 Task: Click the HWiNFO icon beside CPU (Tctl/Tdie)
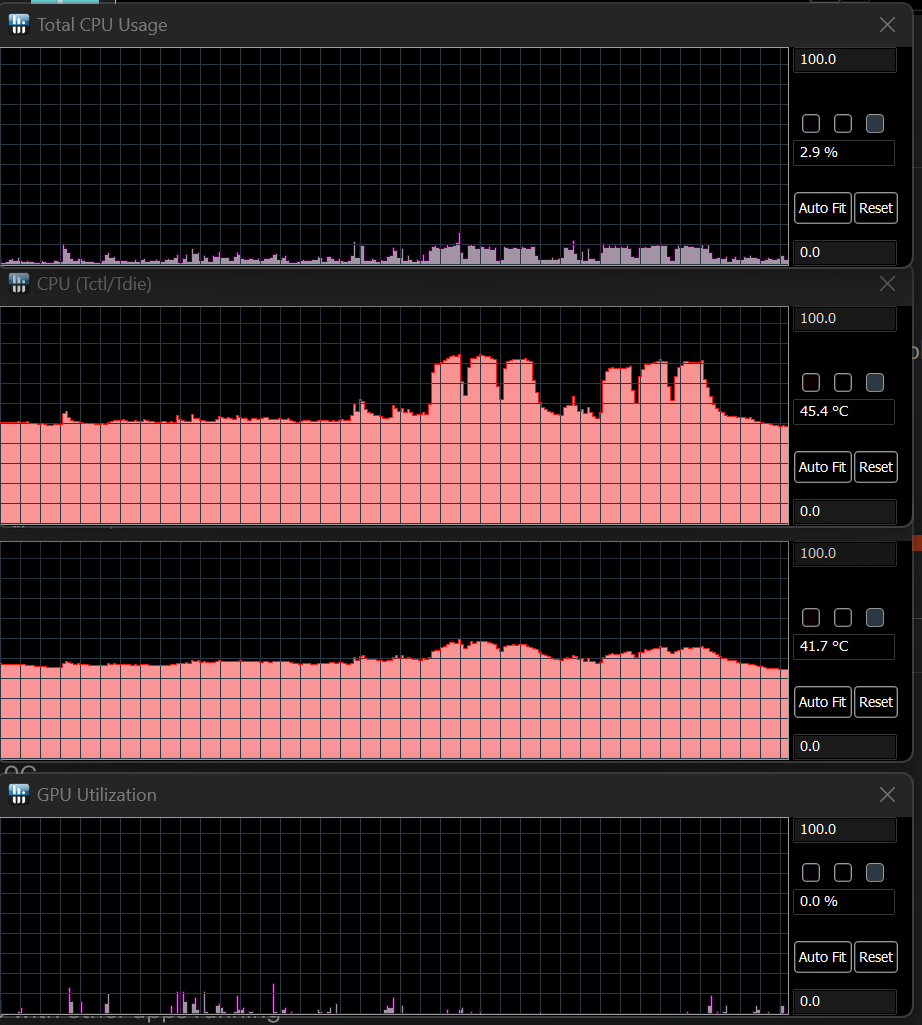[19, 284]
